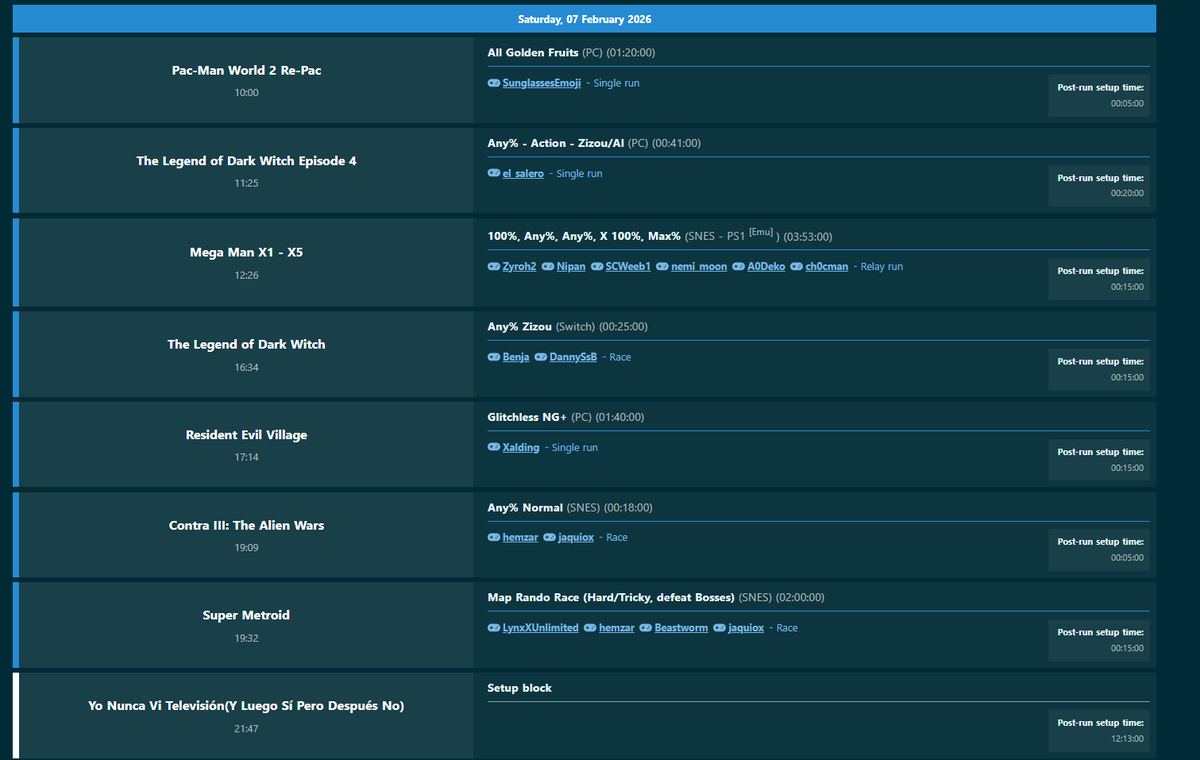Select the Glitchless NG+ category text
Image resolution: width=1200 pixels, height=760 pixels.
(x=527, y=417)
